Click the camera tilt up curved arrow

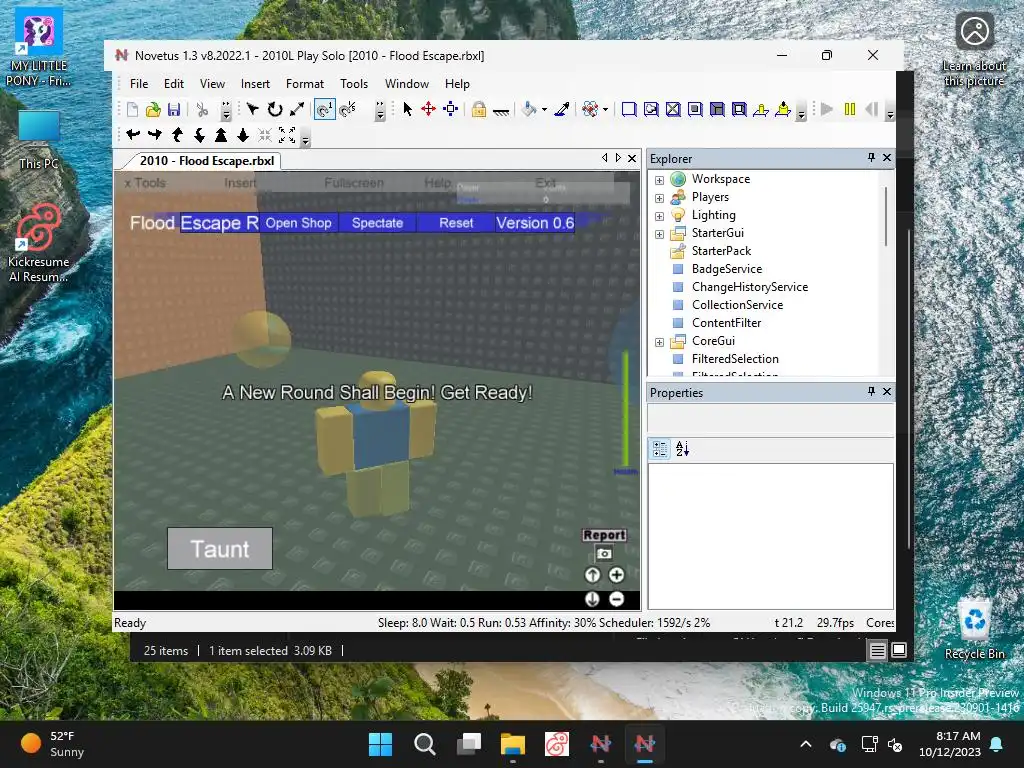pyautogui.click(x=177, y=135)
